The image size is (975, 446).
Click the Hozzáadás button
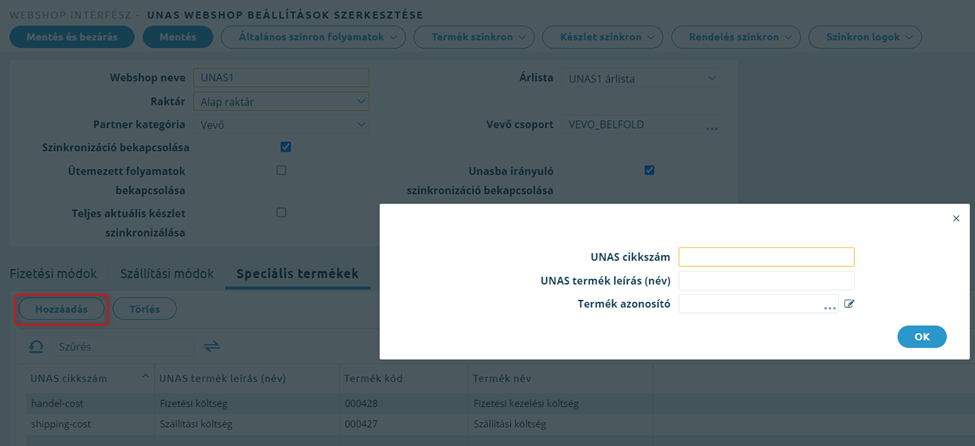(61, 309)
